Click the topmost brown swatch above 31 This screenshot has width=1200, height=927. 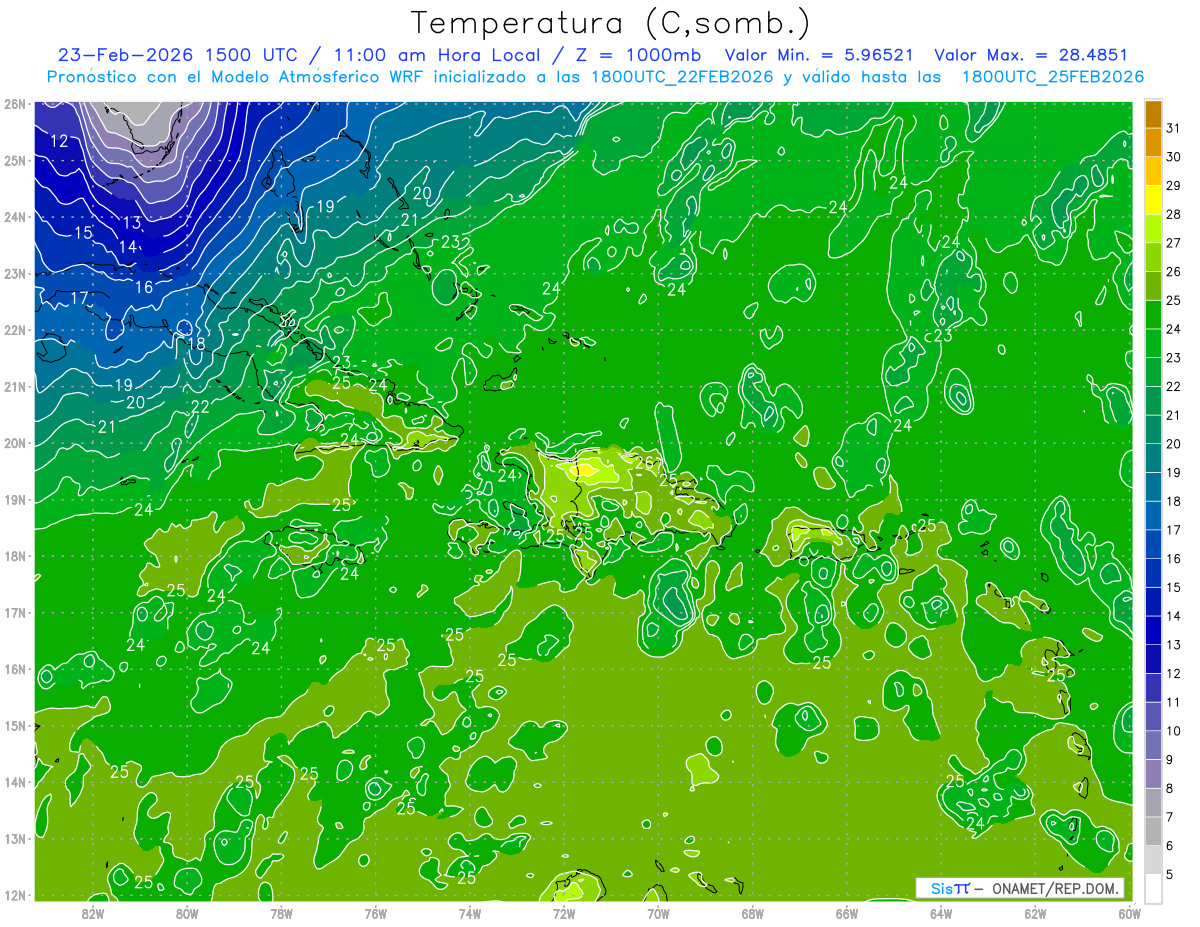click(1152, 112)
